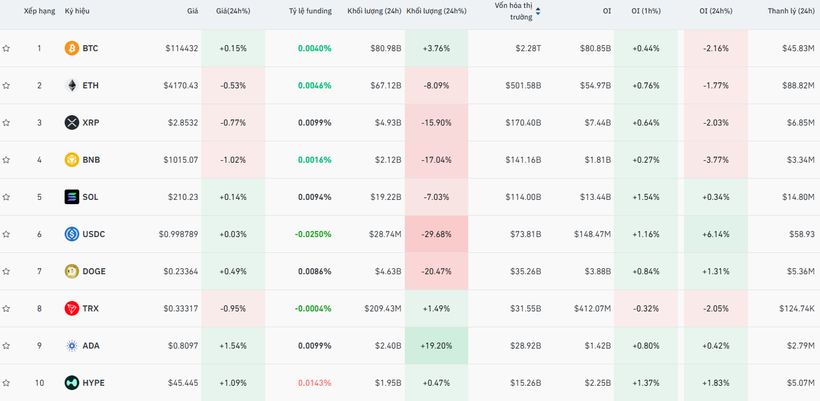Viewport: 820px width, 401px height.
Task: Toggle the favorite star for ETH
Action: [x=6, y=85]
